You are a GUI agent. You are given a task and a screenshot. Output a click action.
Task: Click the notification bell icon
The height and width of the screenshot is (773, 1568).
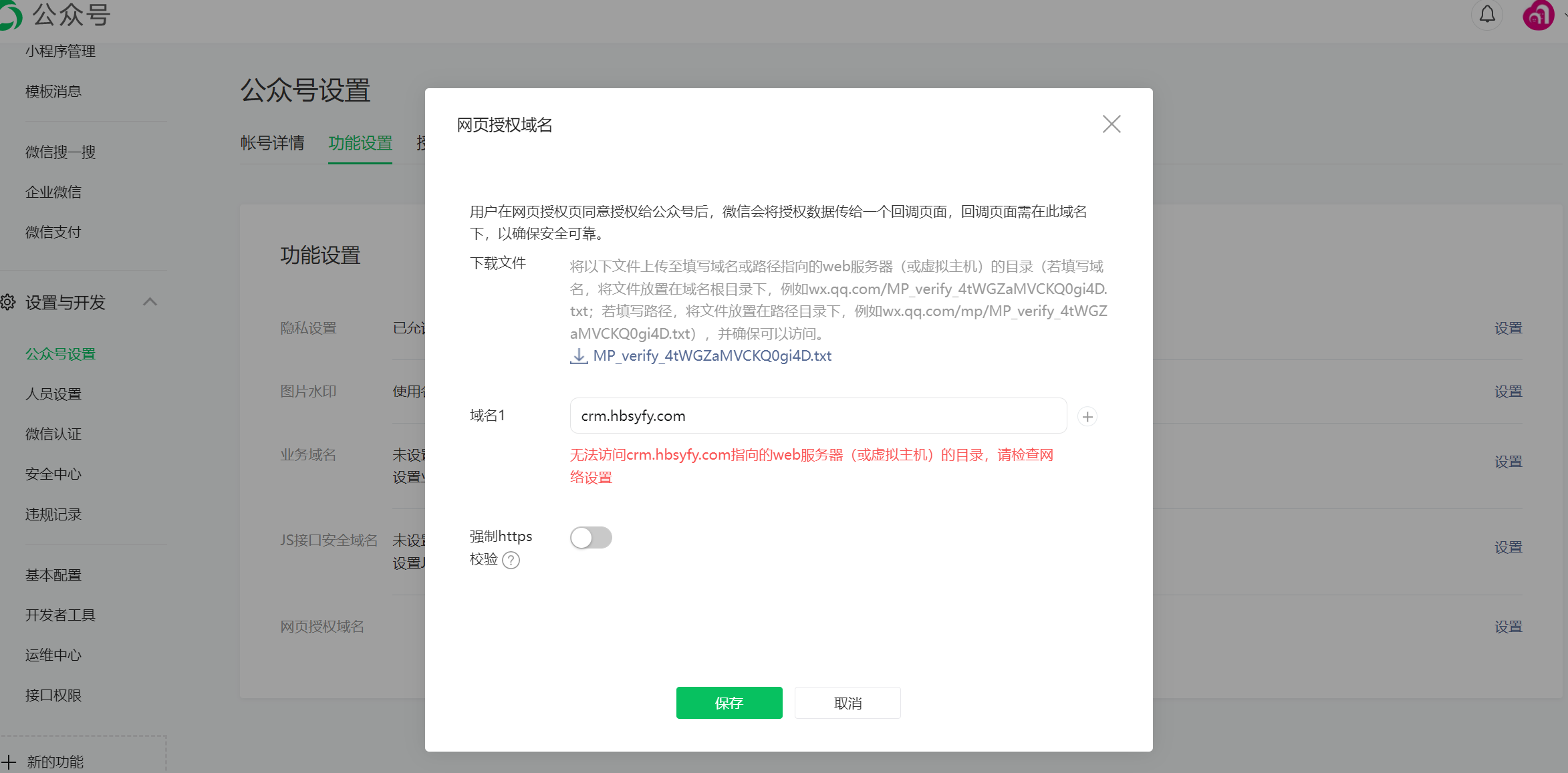tap(1487, 15)
